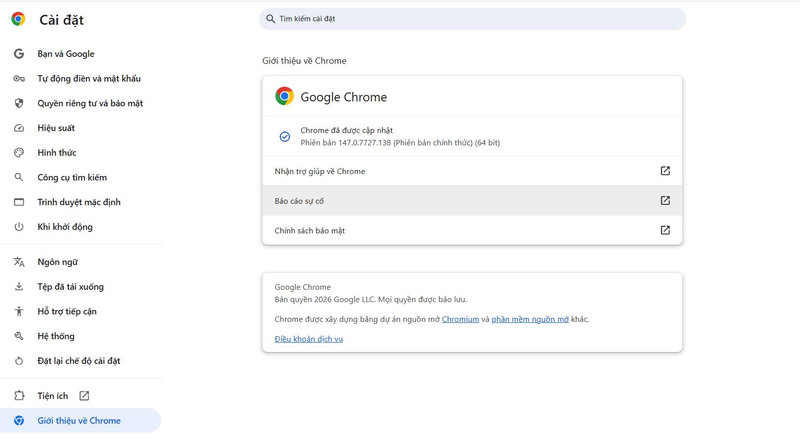Select Đặt lại chế độ cài đặt

pyautogui.click(x=81, y=361)
